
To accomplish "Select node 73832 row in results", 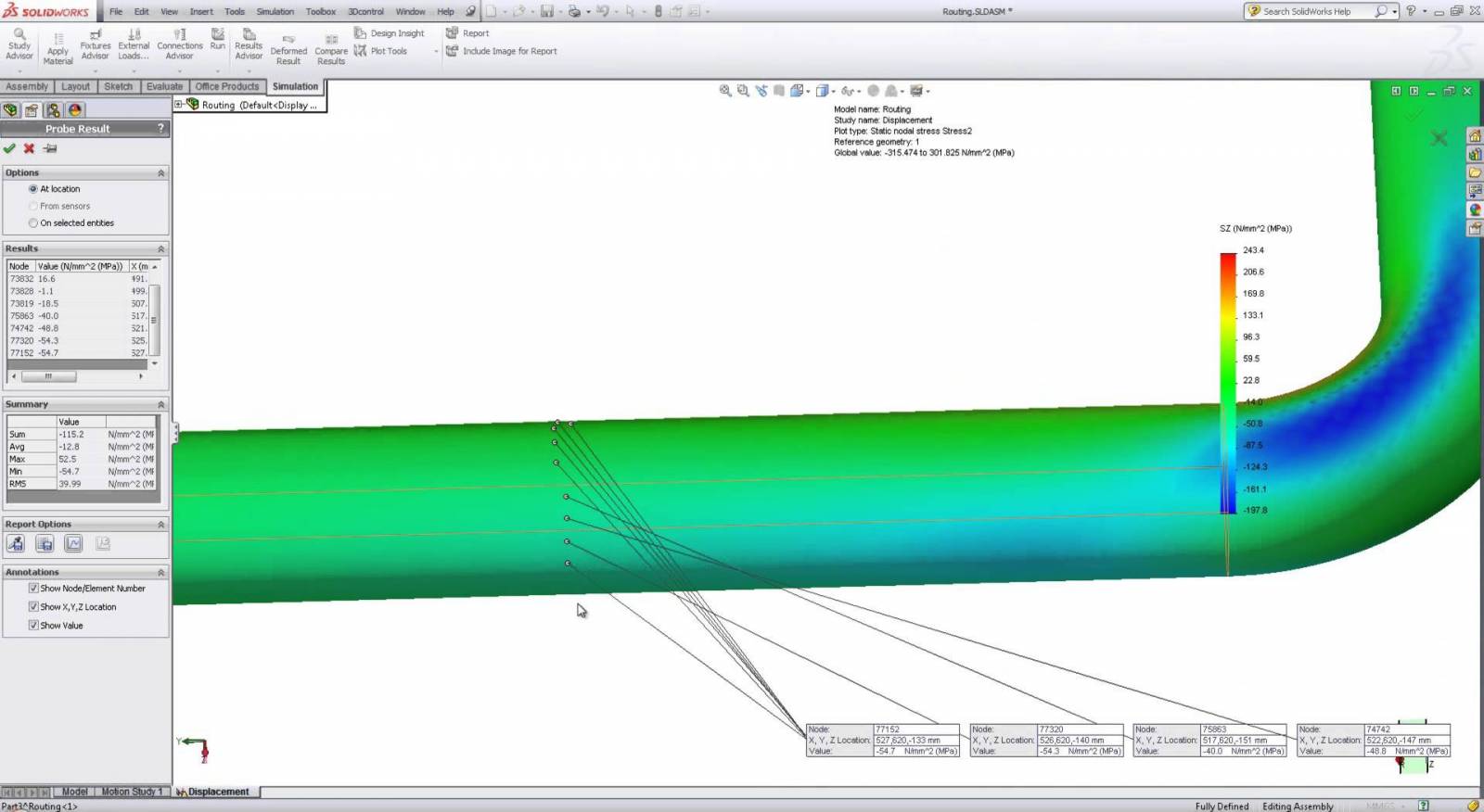I will tap(78, 279).
